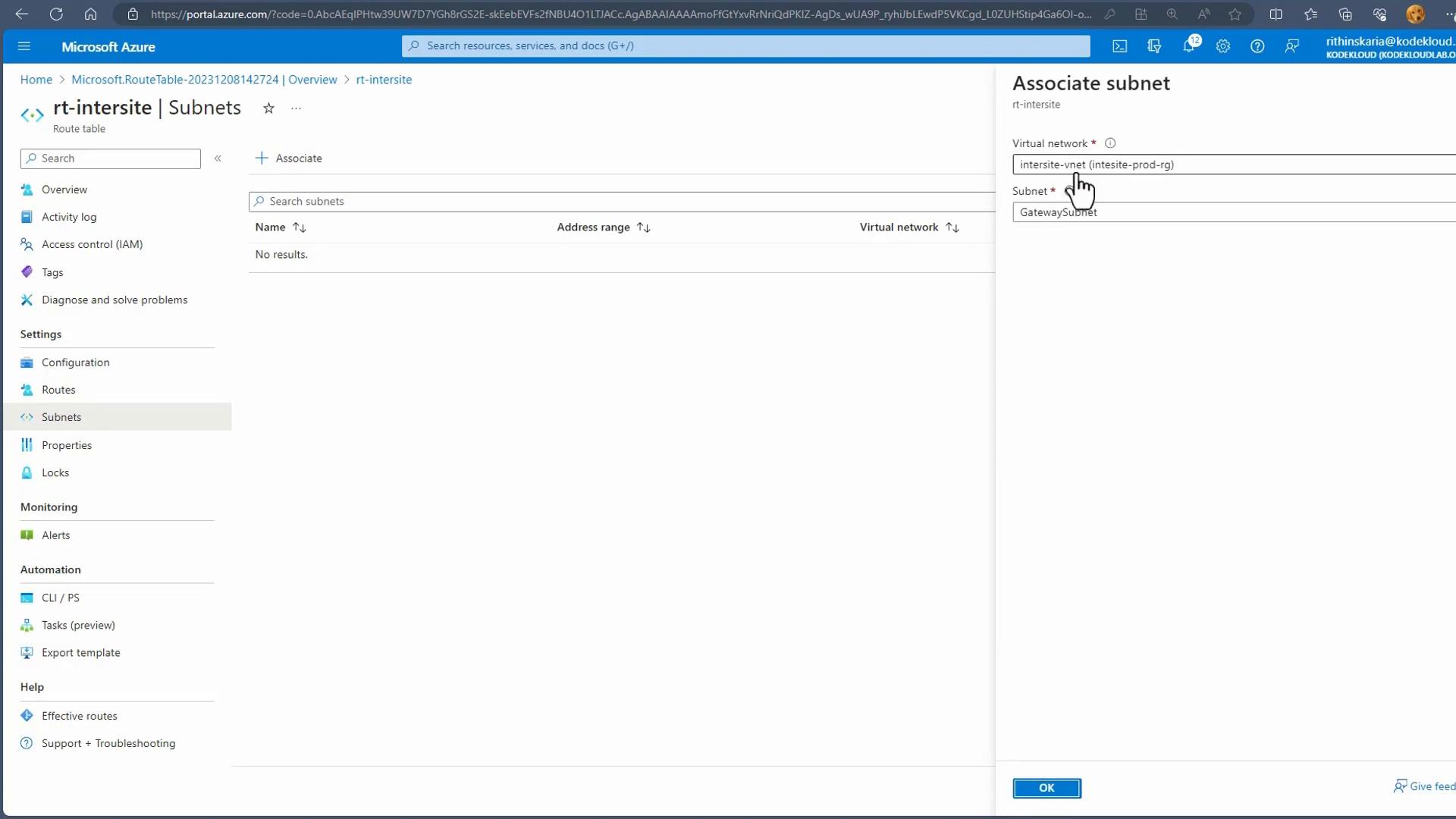Favorite the rt-intersite star icon

pos(268,108)
